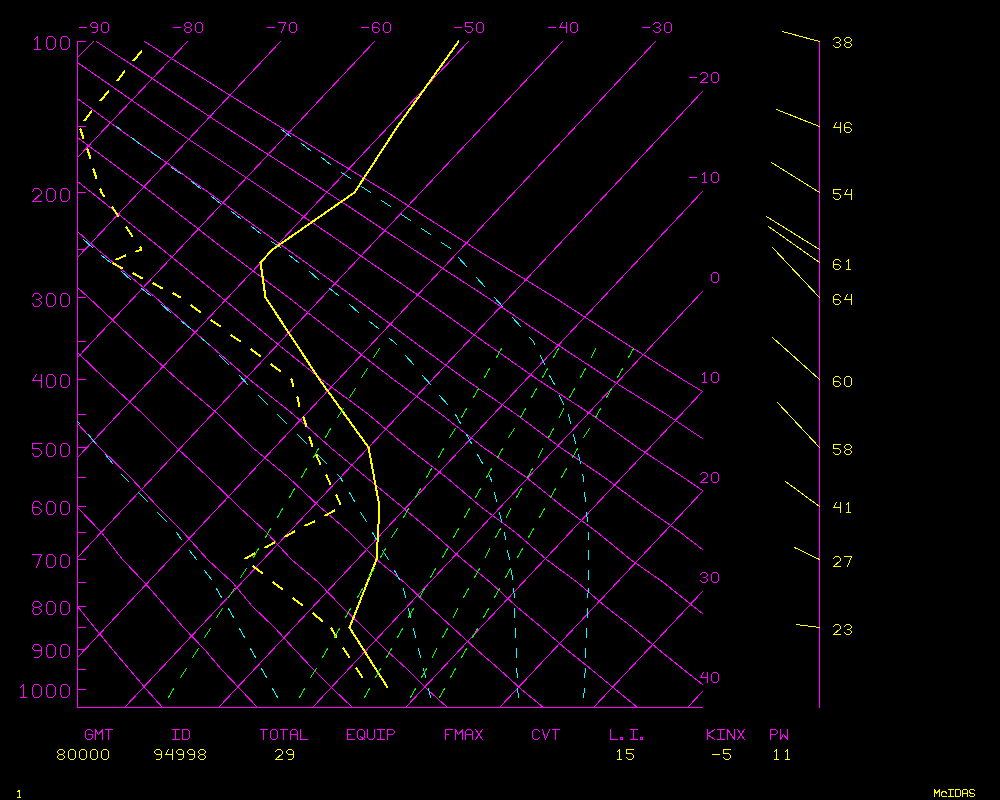
Task: Click the GMT header label
Action: click(98, 735)
